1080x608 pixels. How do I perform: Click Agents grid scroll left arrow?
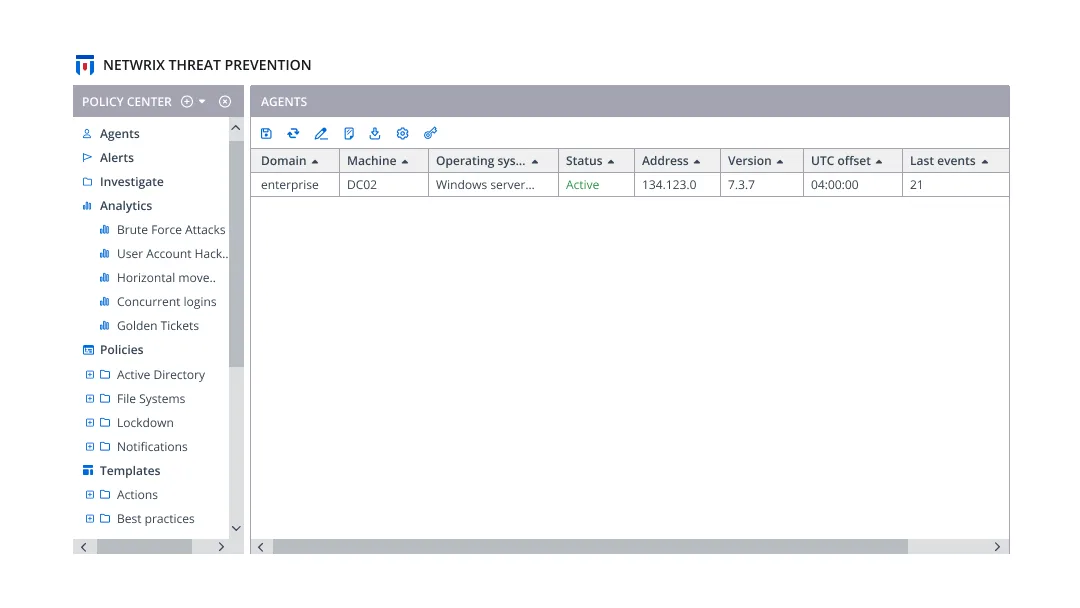[261, 547]
